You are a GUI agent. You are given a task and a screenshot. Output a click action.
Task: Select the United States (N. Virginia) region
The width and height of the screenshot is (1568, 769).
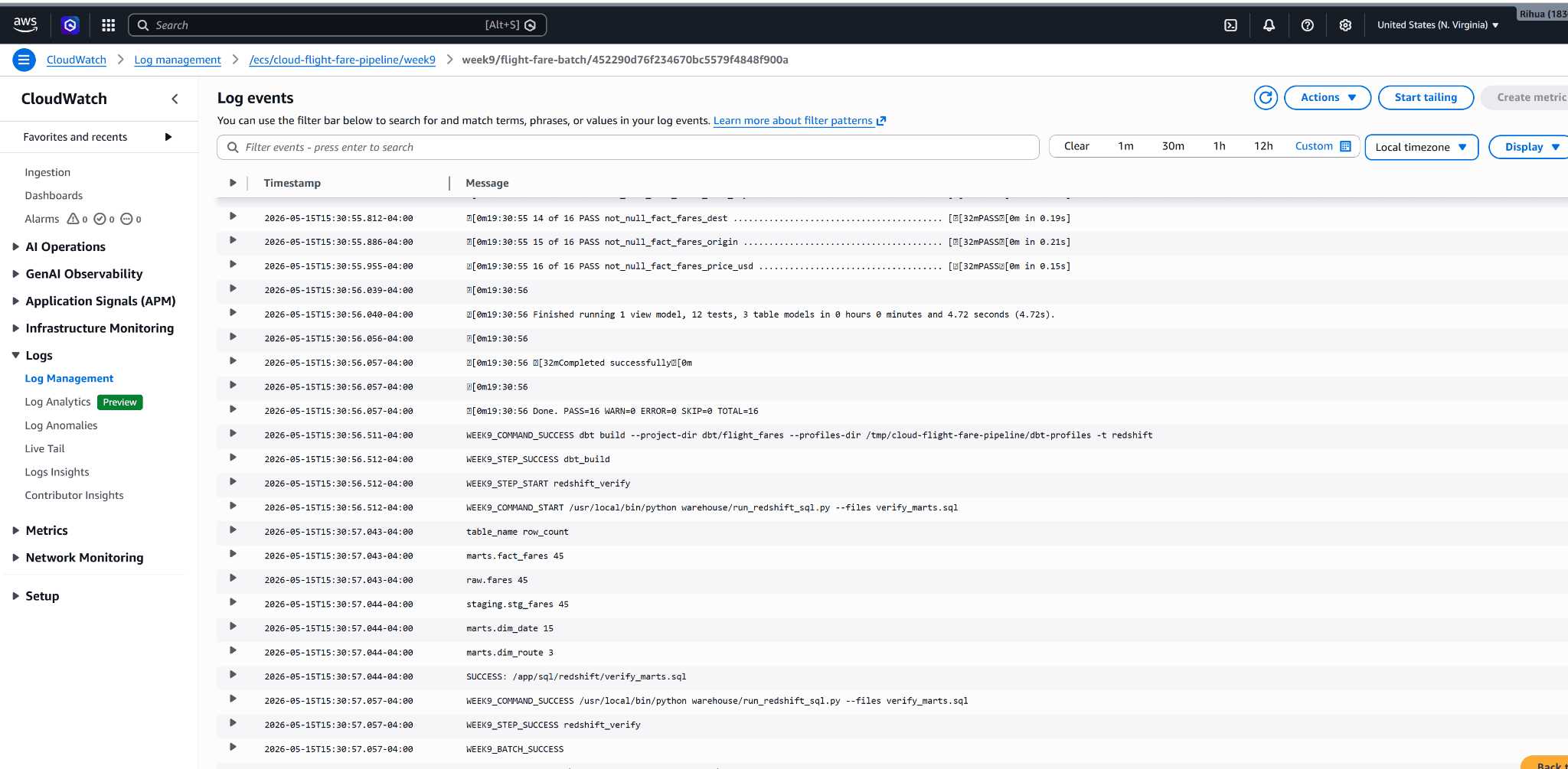1437,25
